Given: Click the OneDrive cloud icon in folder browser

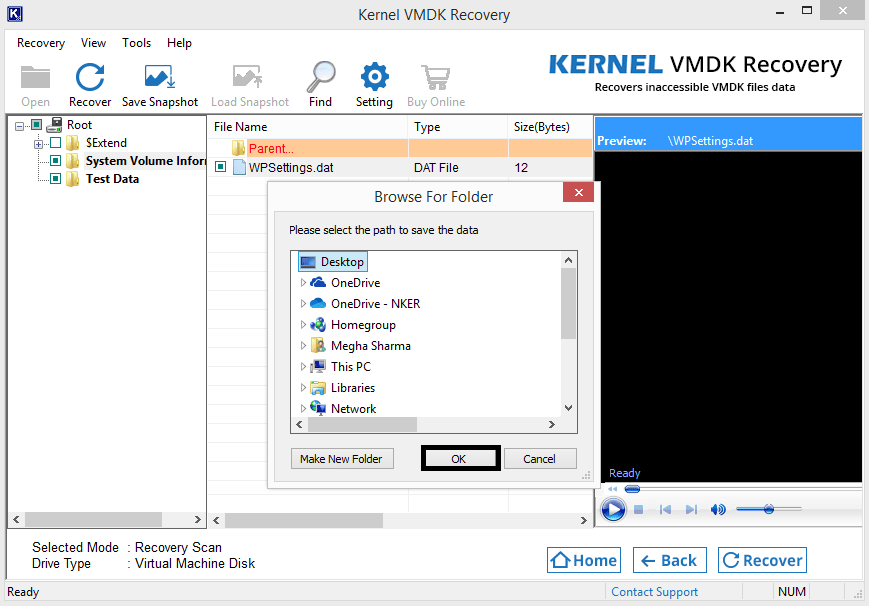Looking at the screenshot, I should pos(318,282).
